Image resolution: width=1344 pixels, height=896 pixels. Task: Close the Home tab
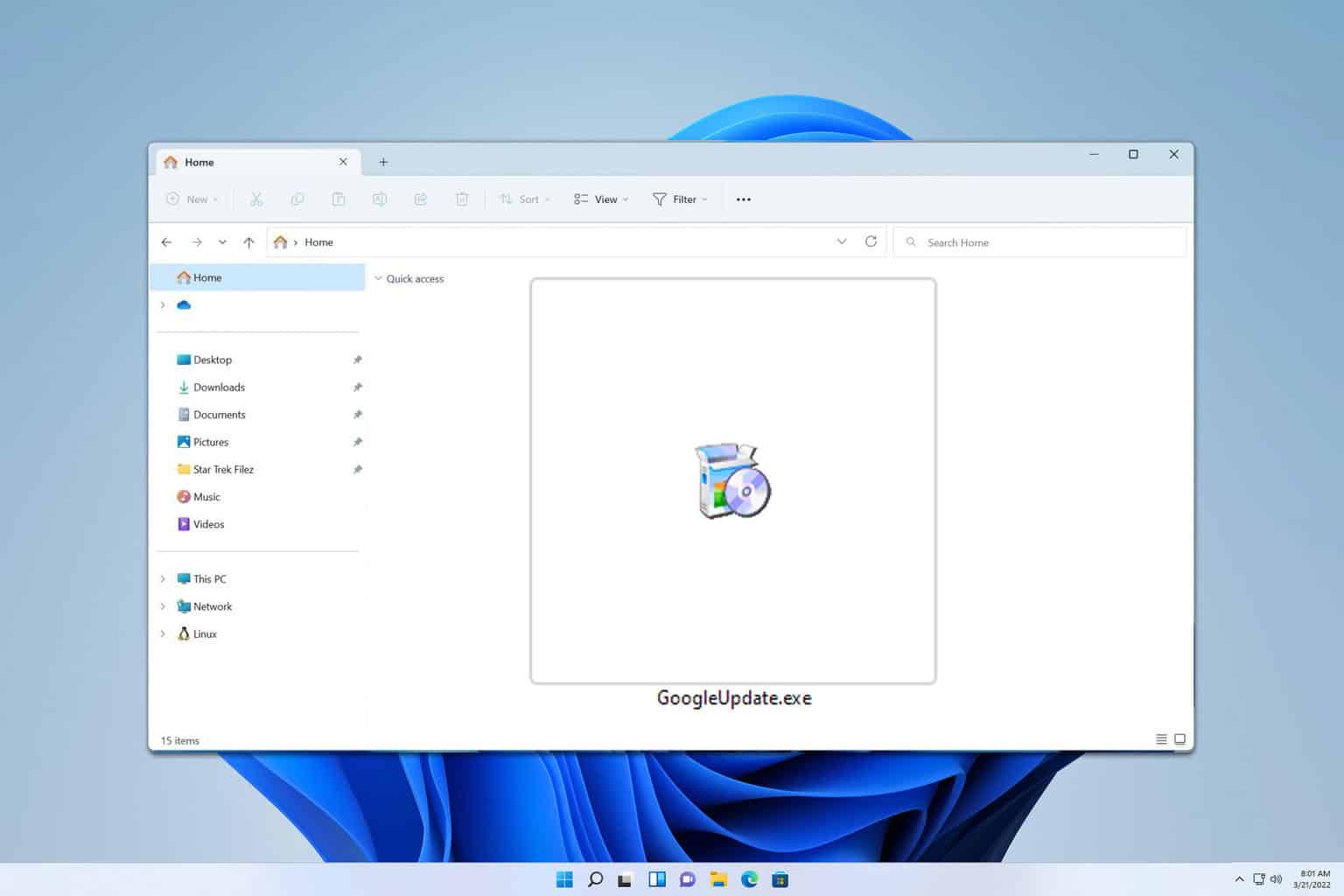(343, 162)
